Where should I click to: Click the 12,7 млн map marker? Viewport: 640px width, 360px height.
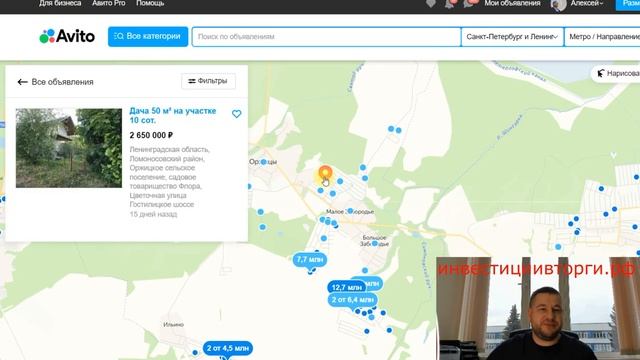tap(346, 287)
